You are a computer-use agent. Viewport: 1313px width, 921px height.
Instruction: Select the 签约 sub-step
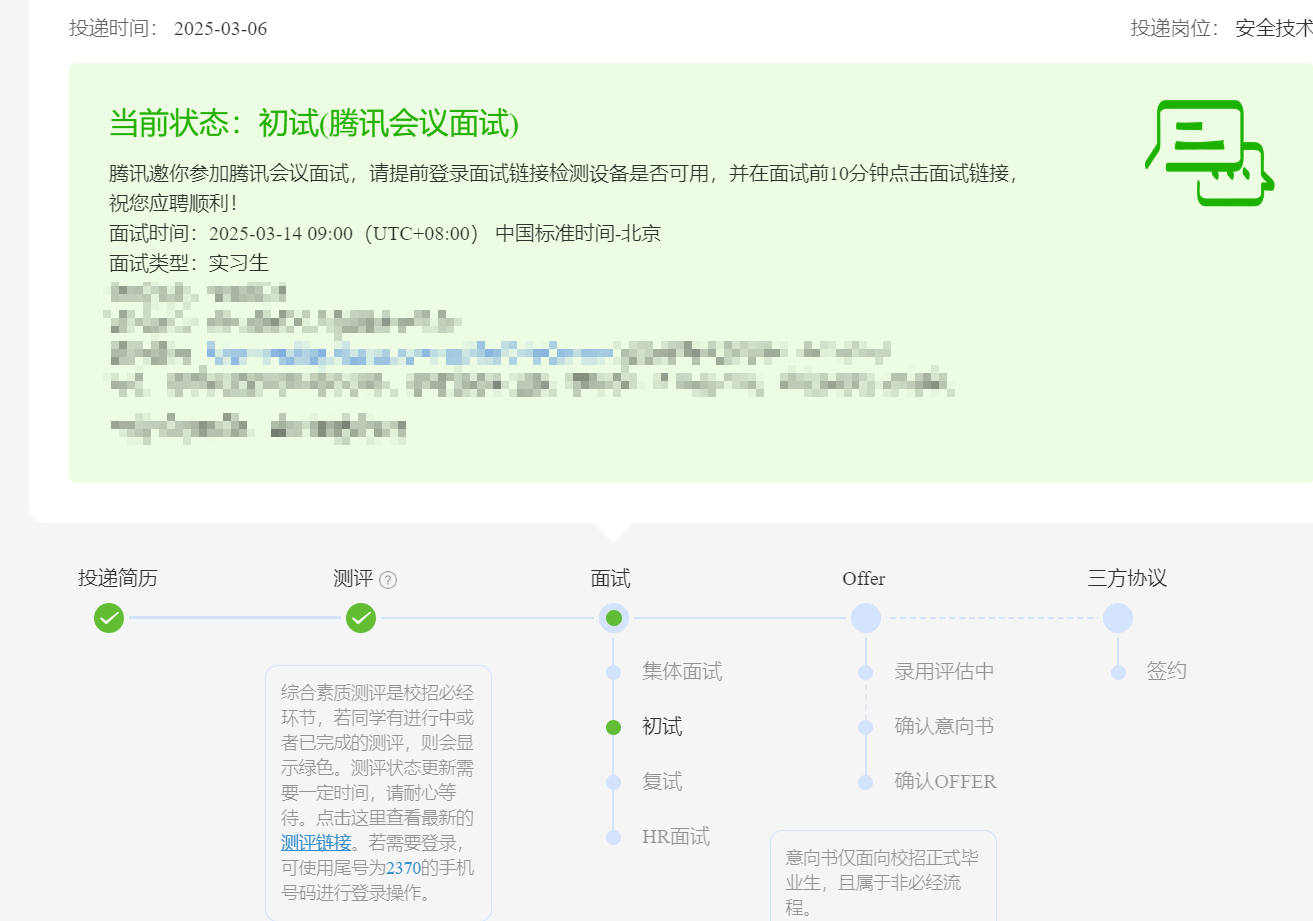(1166, 672)
